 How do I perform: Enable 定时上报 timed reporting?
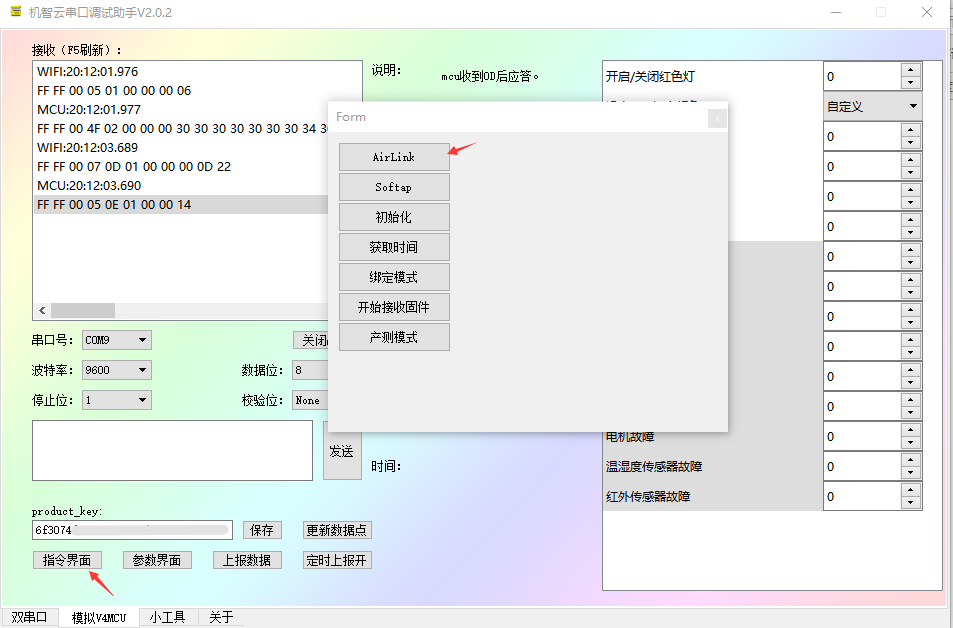point(336,559)
